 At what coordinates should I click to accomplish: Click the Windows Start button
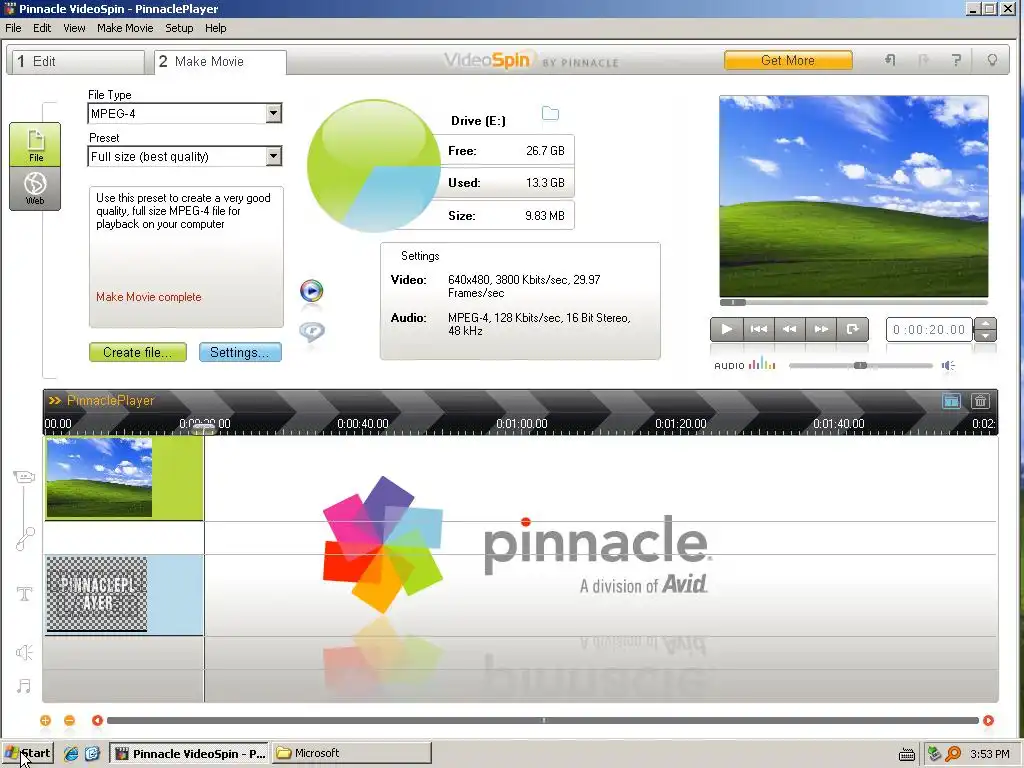(27, 753)
